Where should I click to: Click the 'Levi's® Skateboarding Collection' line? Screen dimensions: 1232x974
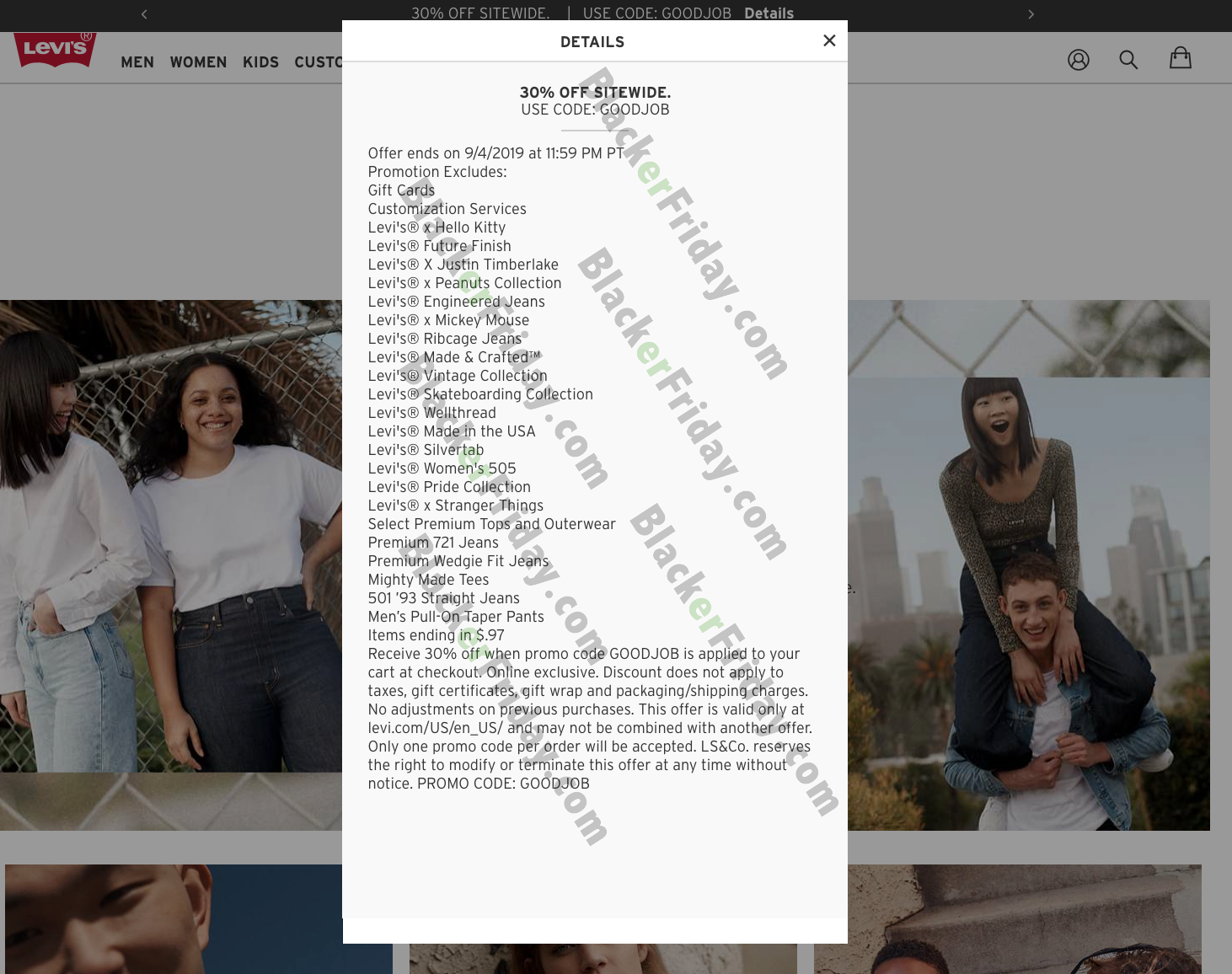tap(480, 394)
